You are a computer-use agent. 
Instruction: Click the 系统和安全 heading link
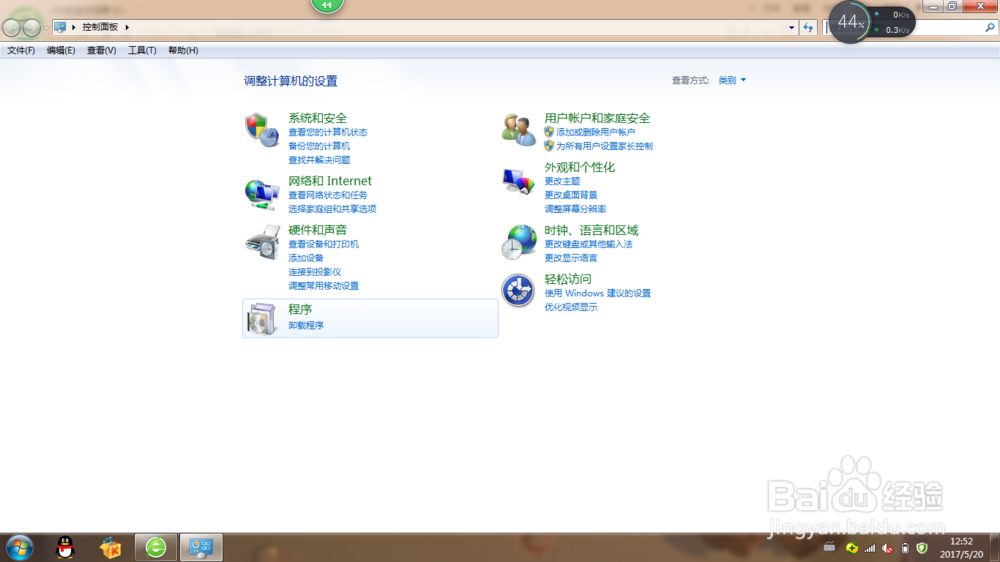tap(318, 118)
